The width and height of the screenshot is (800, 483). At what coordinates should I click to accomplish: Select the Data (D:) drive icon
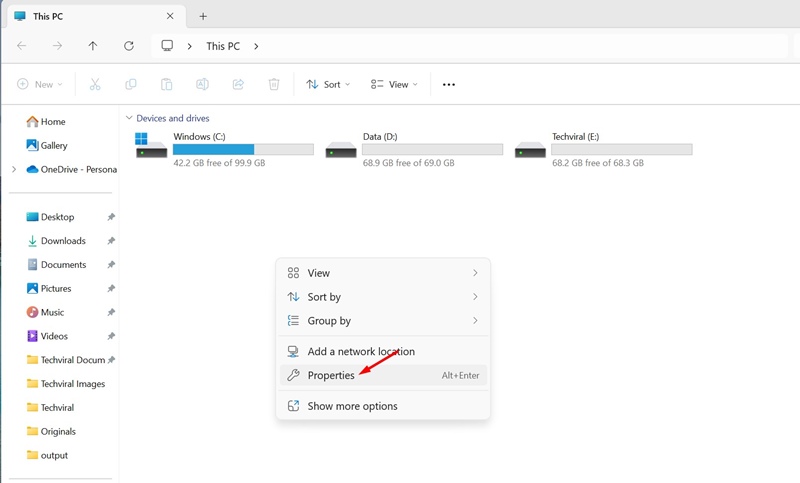coord(341,150)
